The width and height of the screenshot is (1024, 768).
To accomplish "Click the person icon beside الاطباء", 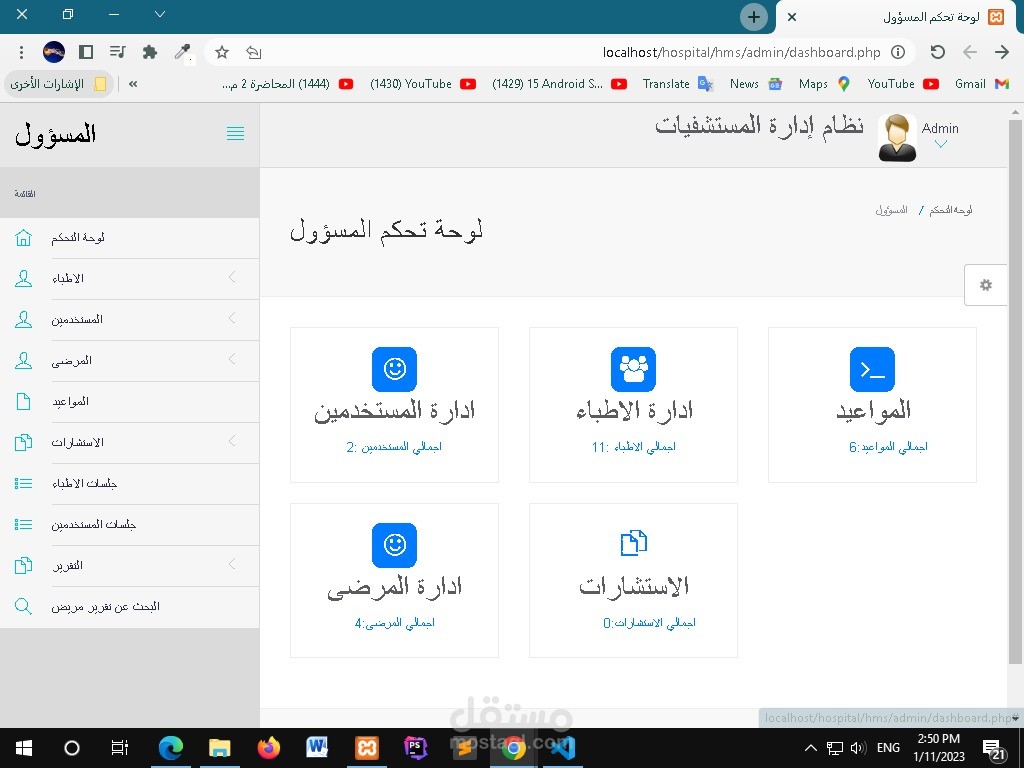I will tap(24, 279).
